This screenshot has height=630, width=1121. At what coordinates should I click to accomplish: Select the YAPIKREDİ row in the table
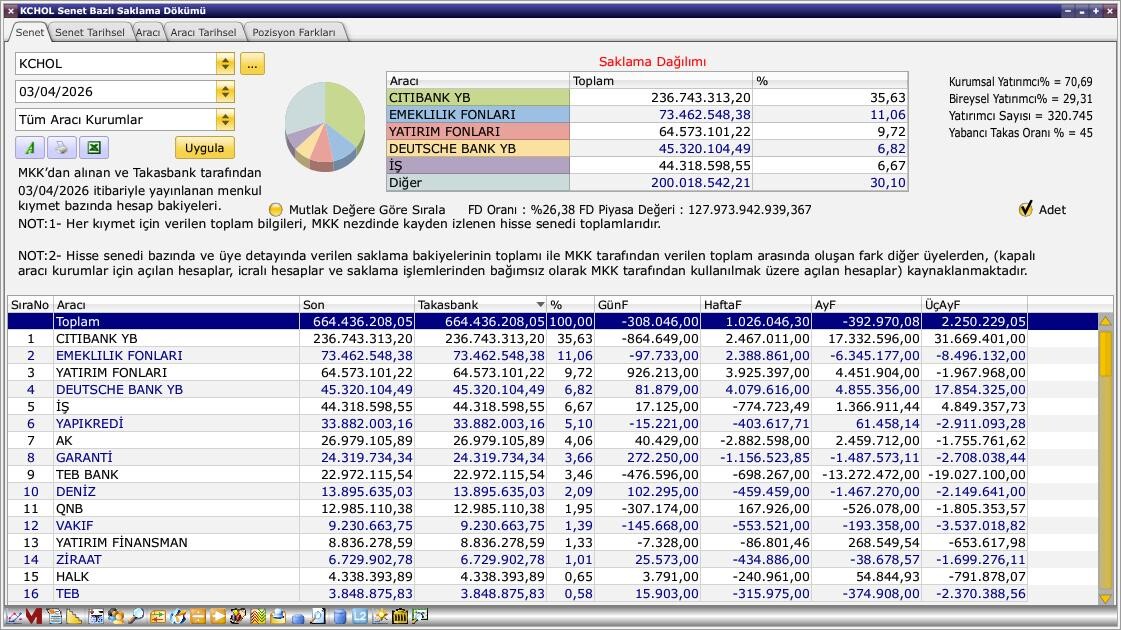[x=89, y=424]
